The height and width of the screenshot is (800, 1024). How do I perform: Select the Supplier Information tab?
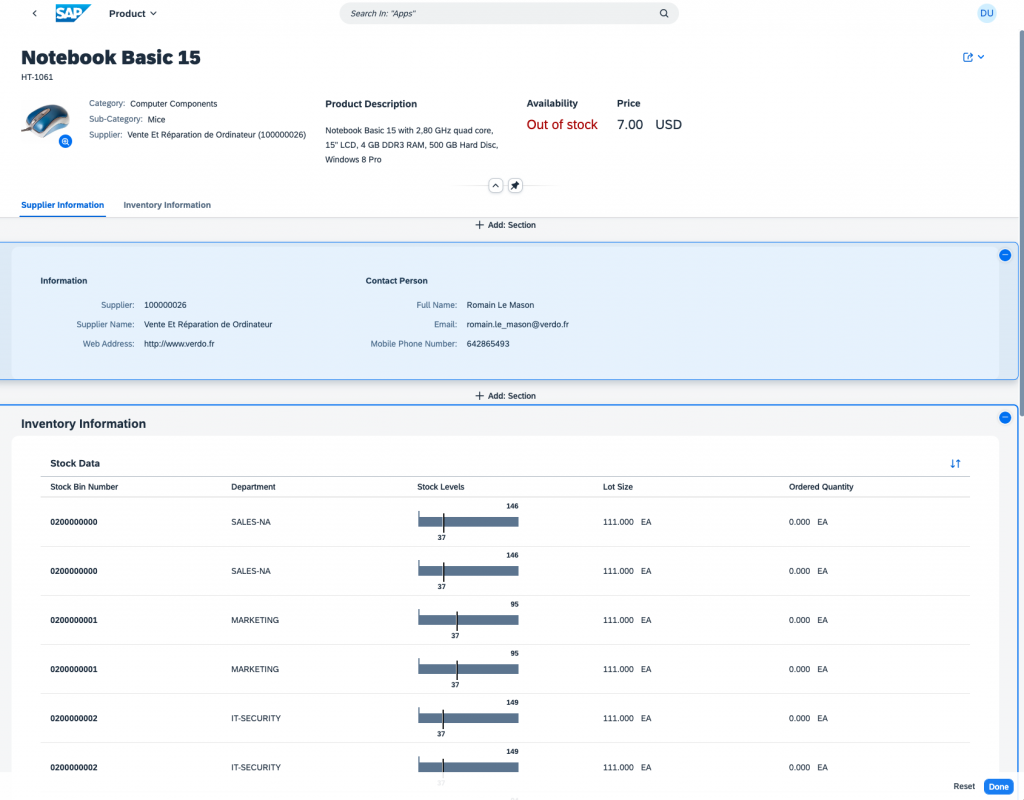tap(62, 205)
